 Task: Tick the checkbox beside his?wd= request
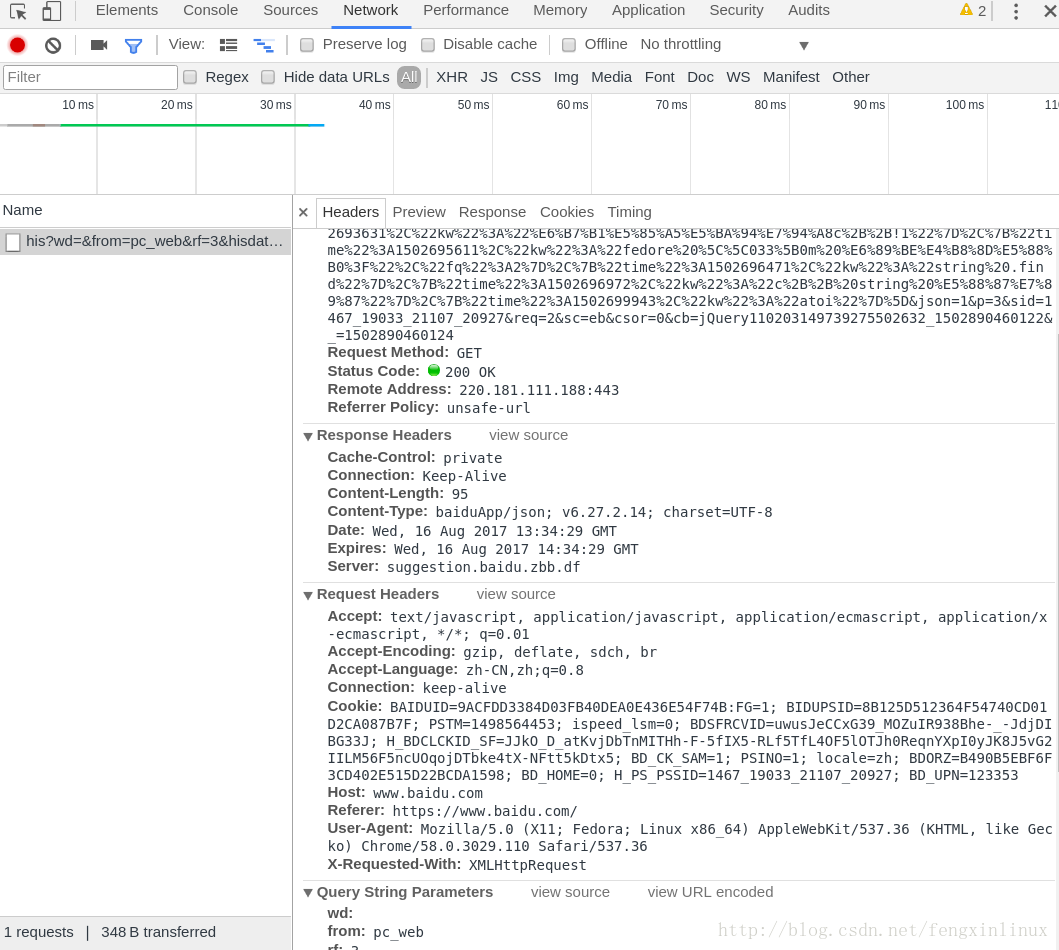point(13,242)
